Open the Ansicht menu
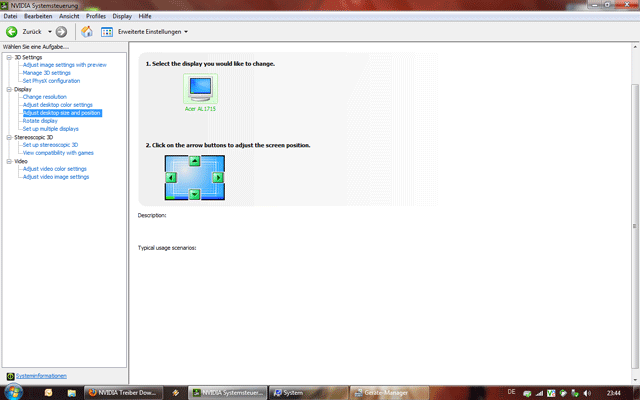The image size is (640, 400). pyautogui.click(x=69, y=16)
